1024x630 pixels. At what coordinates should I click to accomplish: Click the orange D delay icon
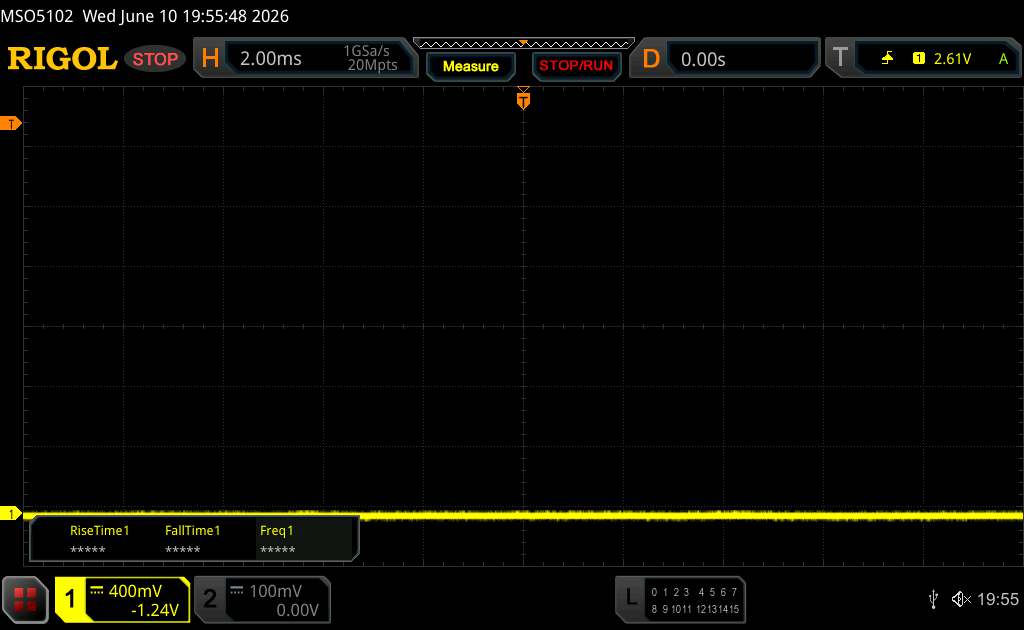650,59
